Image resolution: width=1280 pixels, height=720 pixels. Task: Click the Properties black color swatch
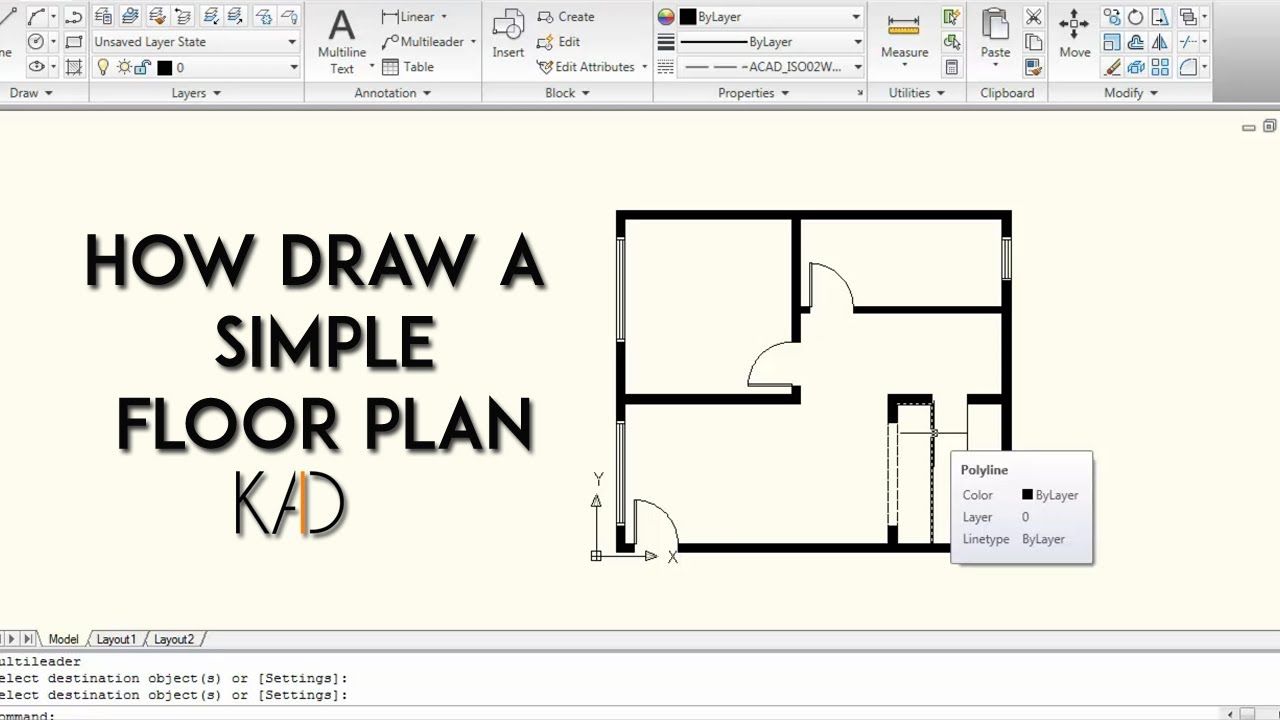tap(688, 17)
